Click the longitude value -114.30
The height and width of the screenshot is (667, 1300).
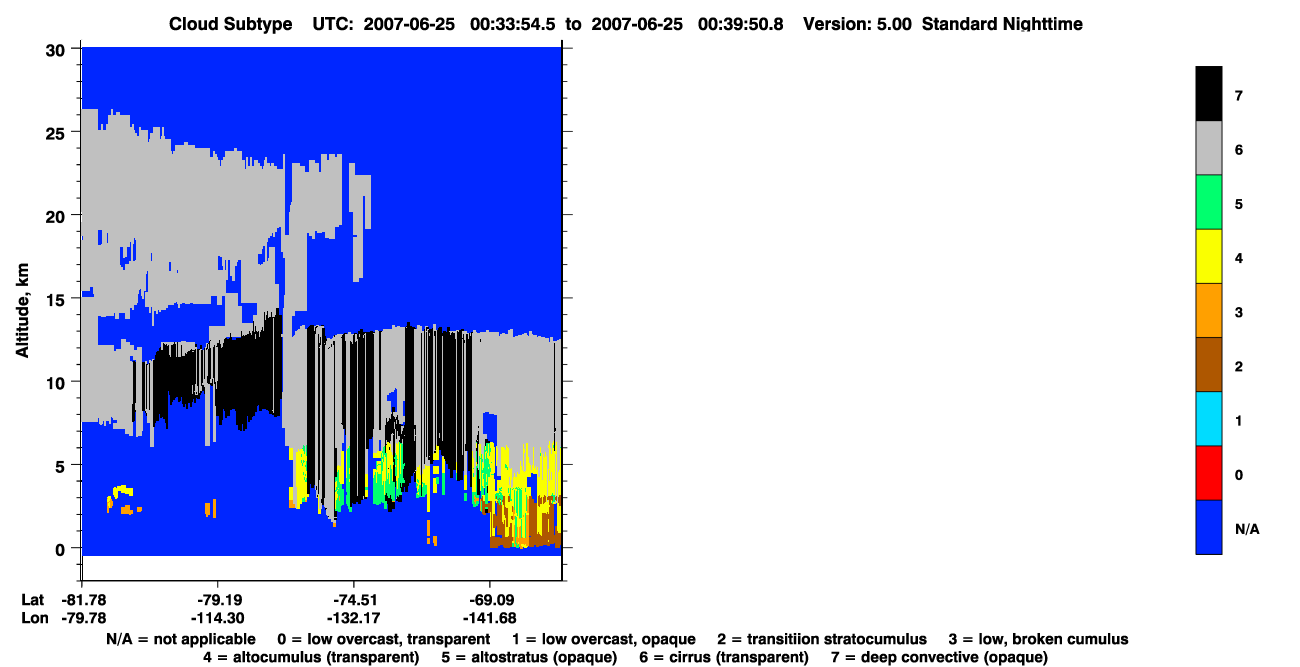click(x=217, y=618)
